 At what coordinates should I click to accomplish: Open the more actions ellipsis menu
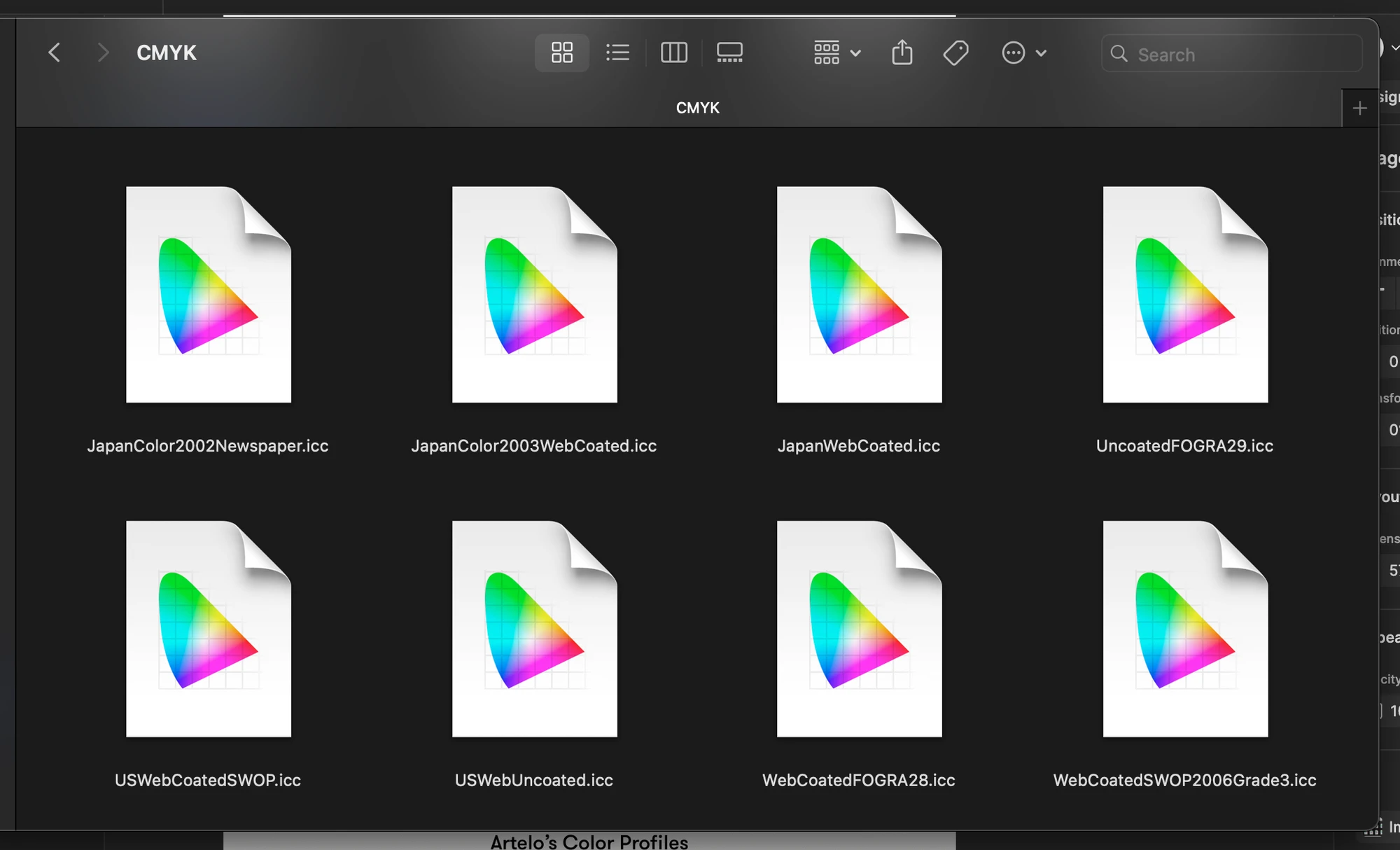[x=1013, y=53]
